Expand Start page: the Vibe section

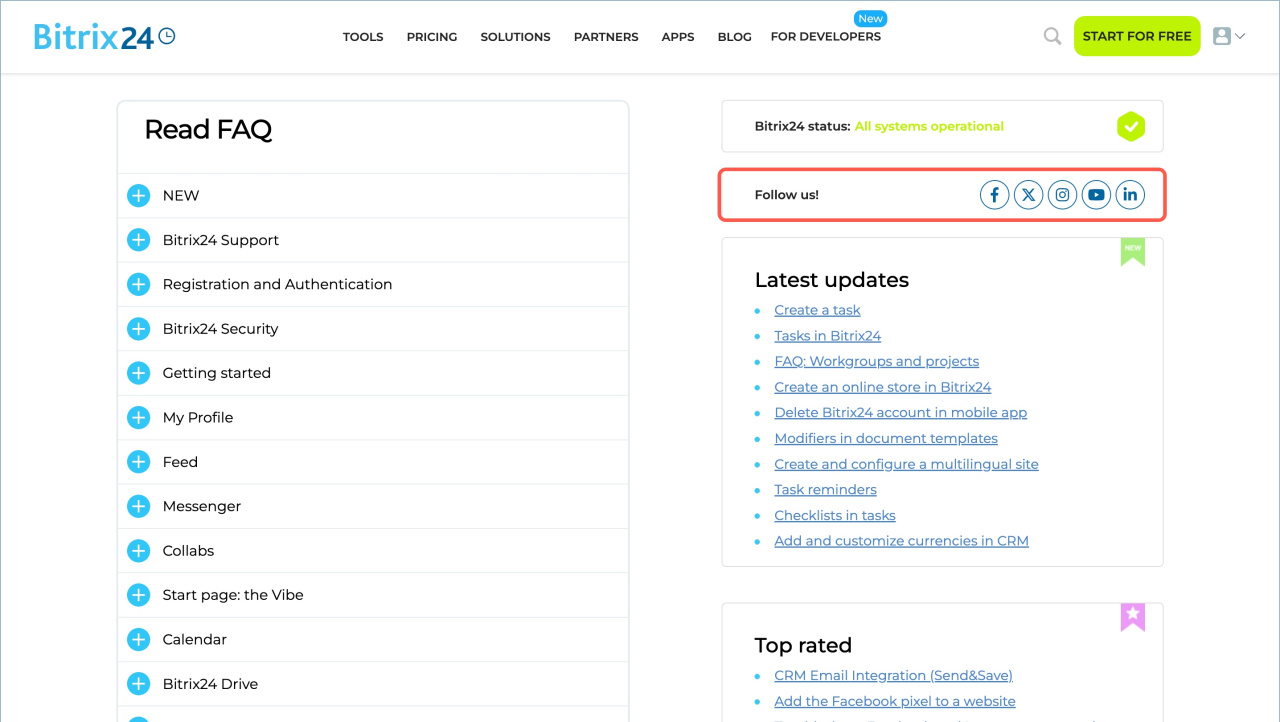[138, 595]
